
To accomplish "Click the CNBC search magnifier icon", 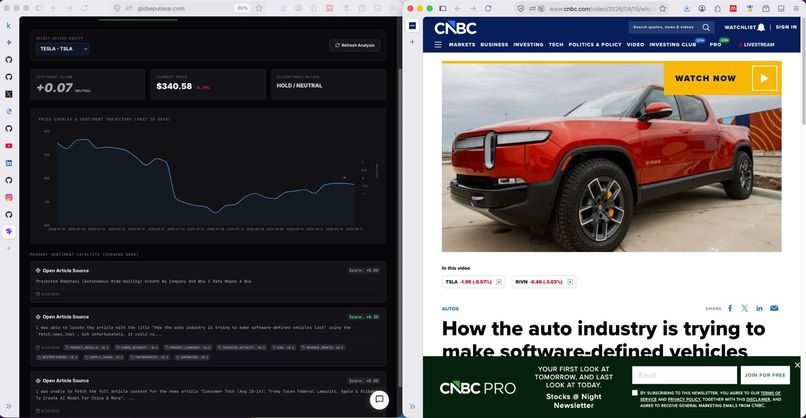I will point(706,27).
